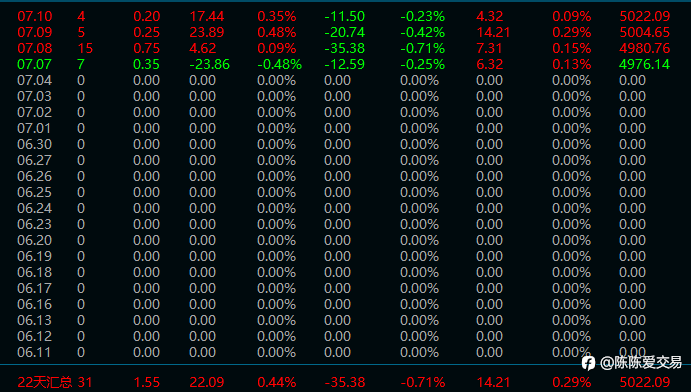Click the 06.12 date cell

[x=35, y=337]
